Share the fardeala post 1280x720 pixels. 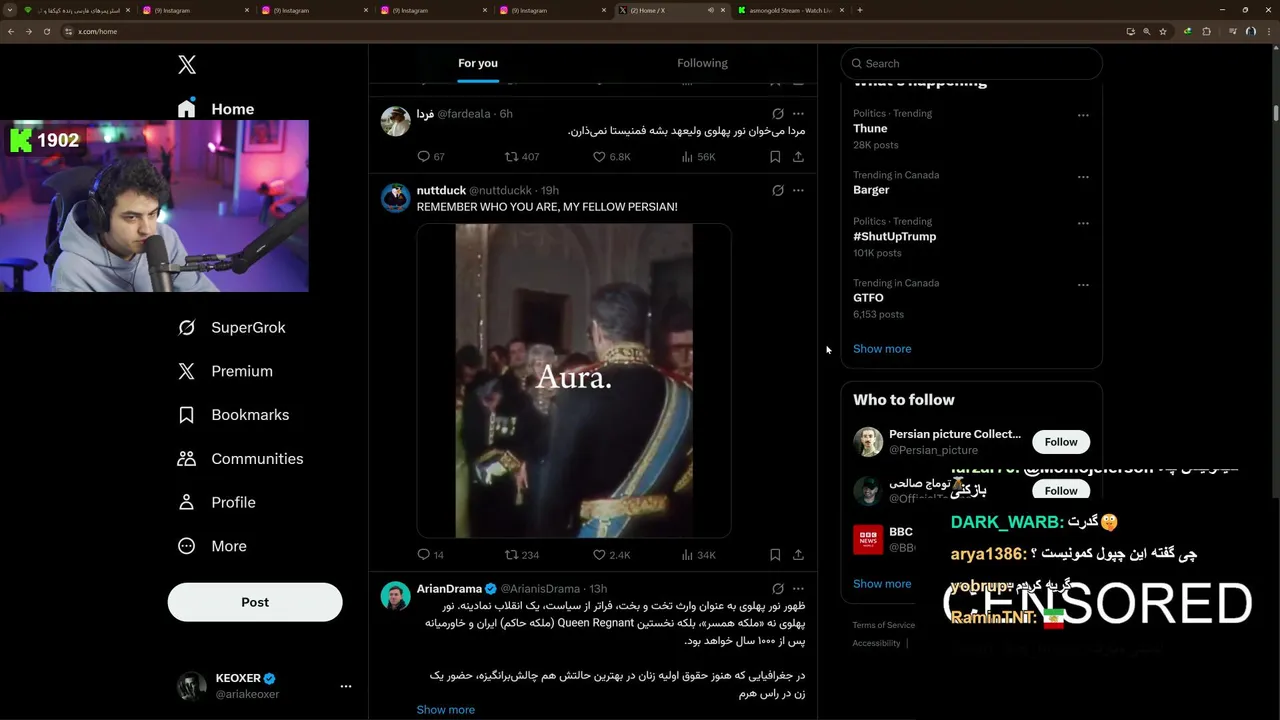click(x=798, y=157)
